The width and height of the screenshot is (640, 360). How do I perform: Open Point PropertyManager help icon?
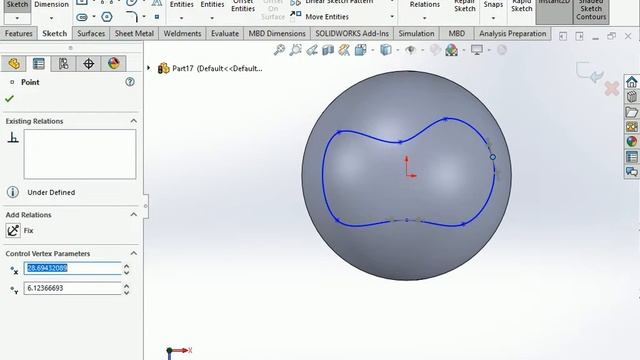pyautogui.click(x=130, y=82)
